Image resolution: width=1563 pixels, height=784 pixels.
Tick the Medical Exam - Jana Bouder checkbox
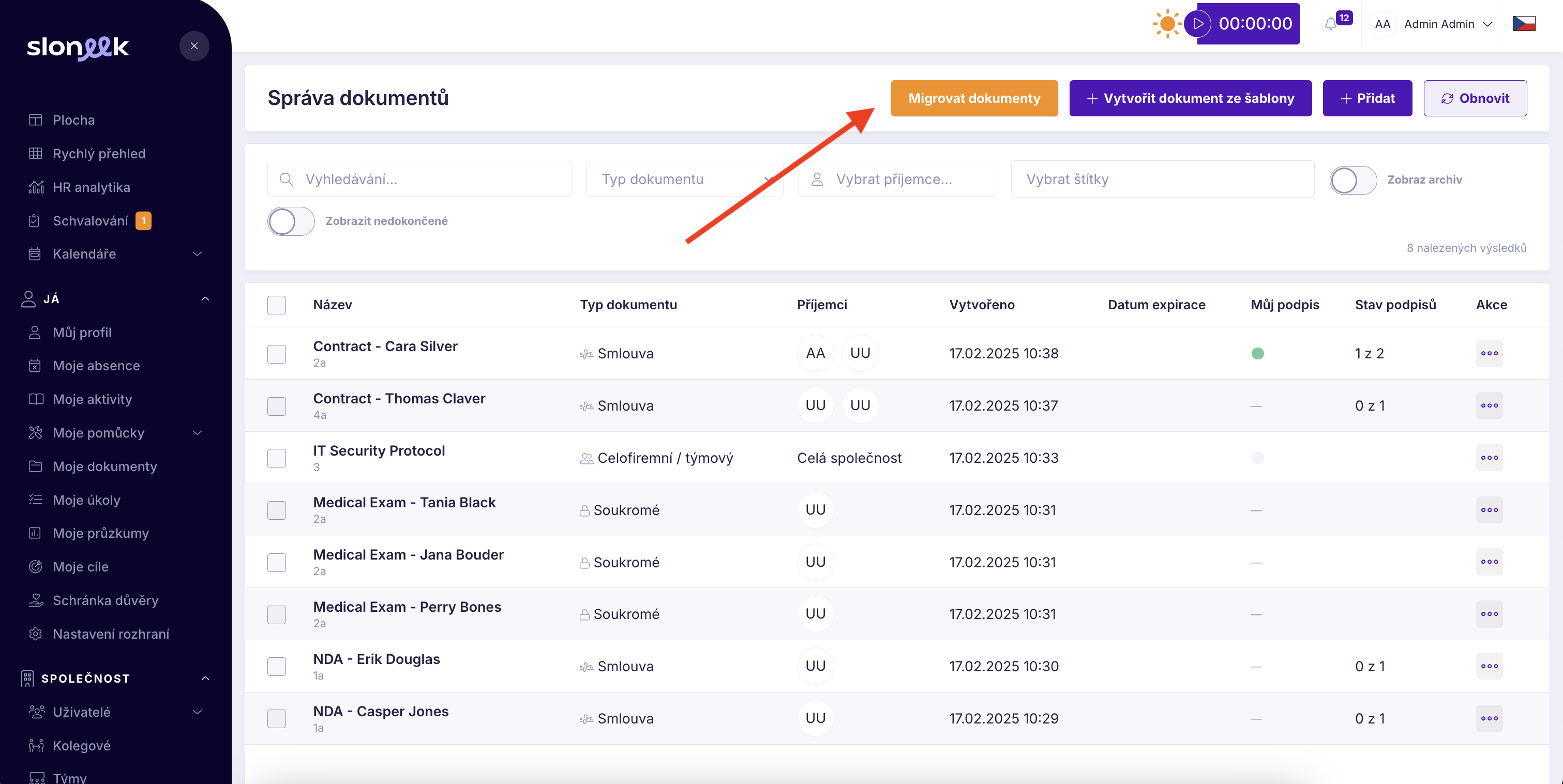tap(277, 563)
